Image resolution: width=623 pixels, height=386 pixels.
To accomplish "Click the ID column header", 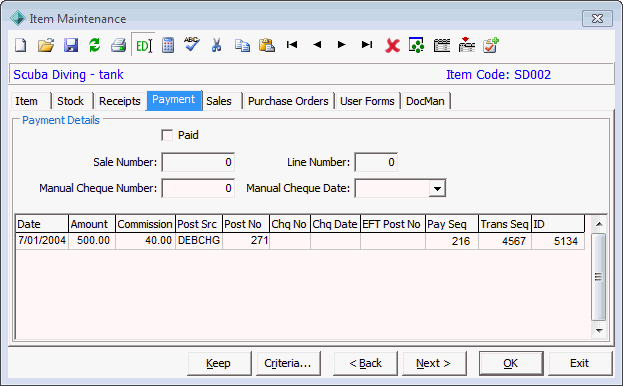I will point(558,224).
